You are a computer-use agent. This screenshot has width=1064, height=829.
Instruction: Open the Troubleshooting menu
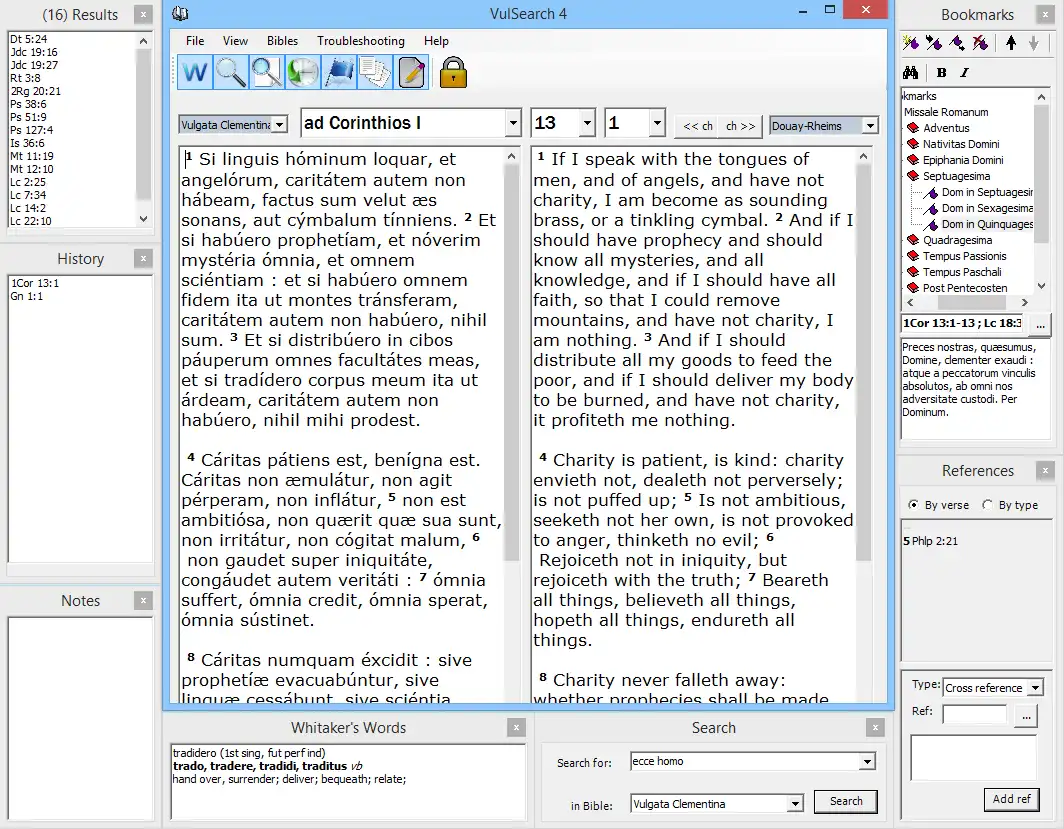point(360,41)
